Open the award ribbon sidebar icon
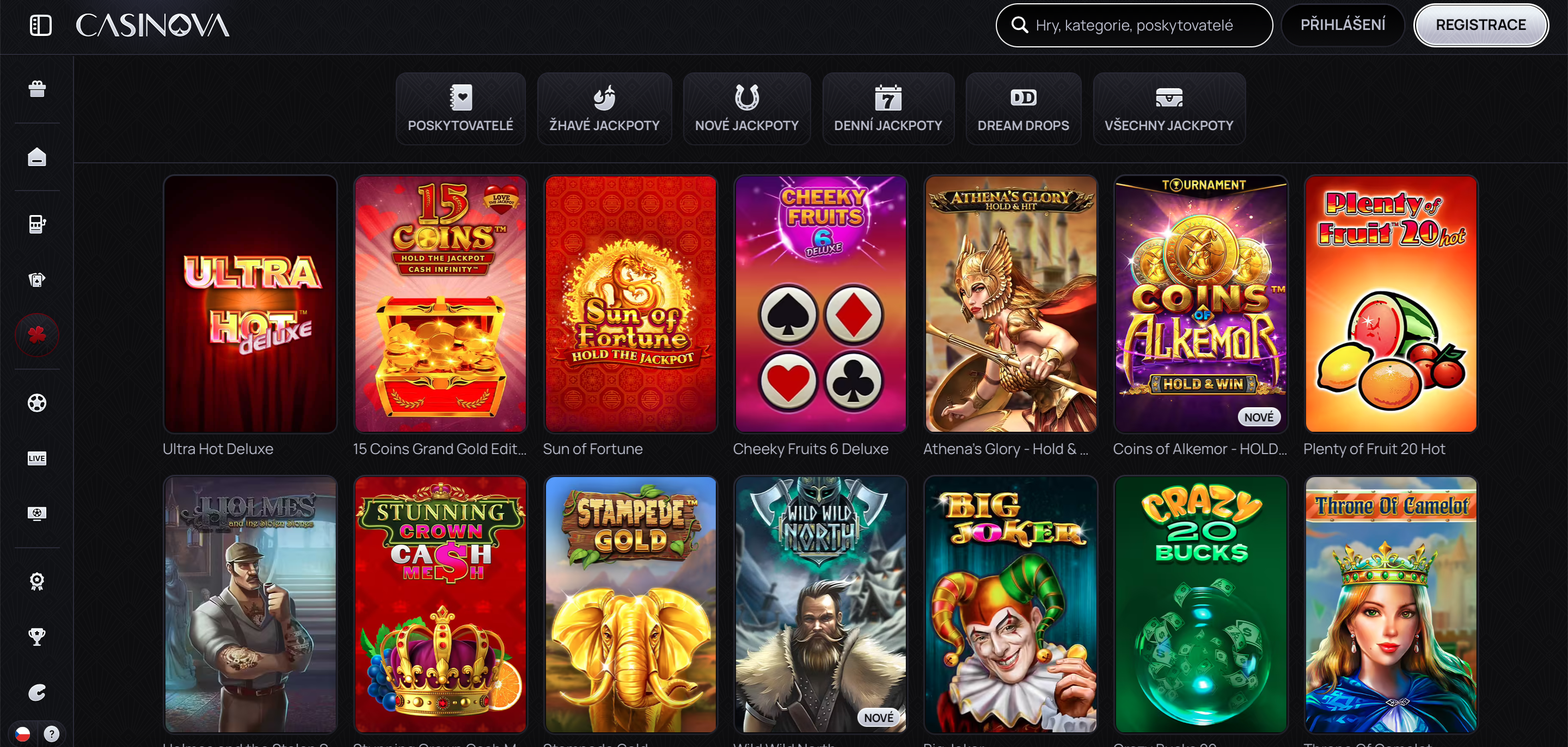 pos(37,581)
